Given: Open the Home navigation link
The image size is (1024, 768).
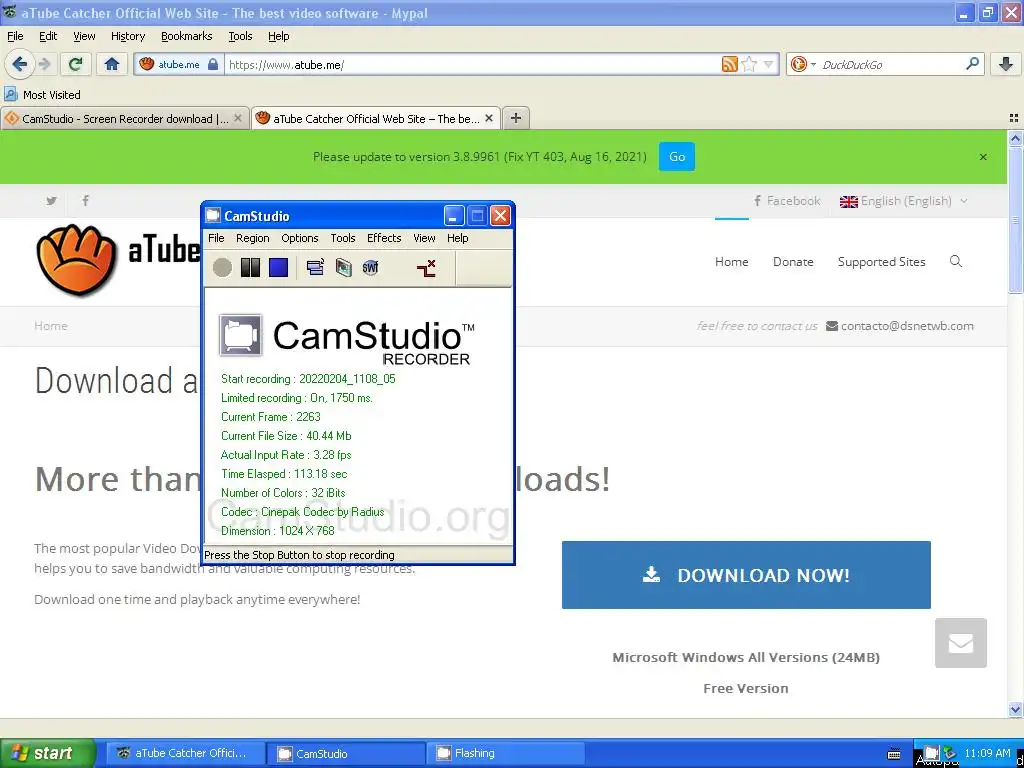Looking at the screenshot, I should pyautogui.click(x=731, y=262).
